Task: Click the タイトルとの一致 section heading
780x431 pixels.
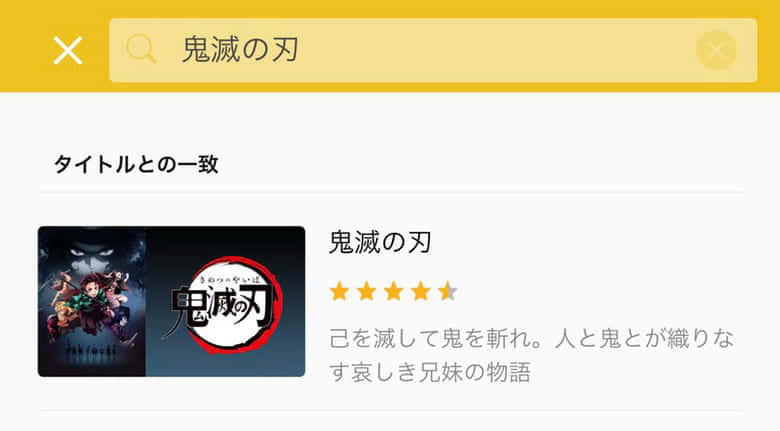Action: click(136, 164)
